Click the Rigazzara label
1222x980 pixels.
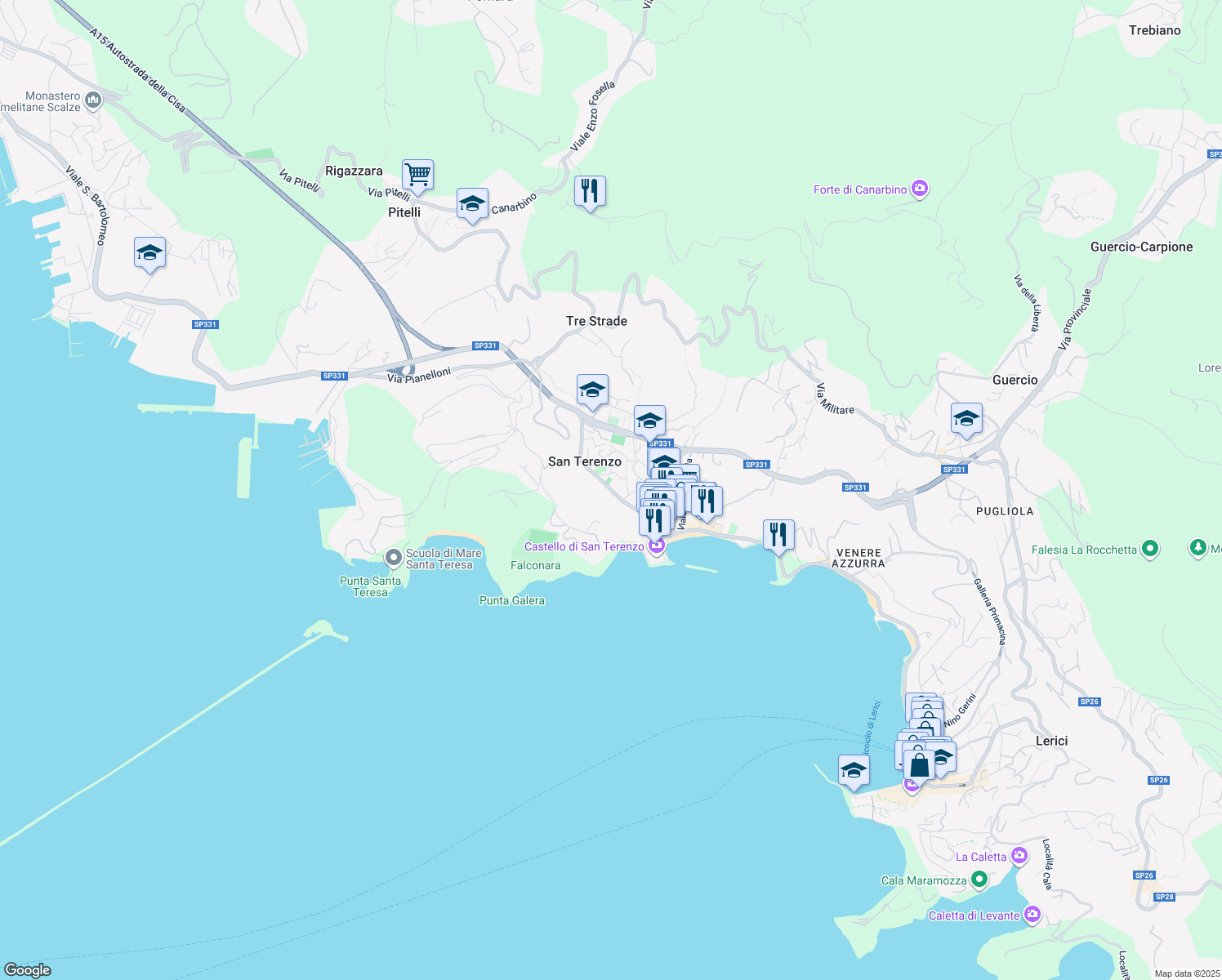[x=354, y=171]
